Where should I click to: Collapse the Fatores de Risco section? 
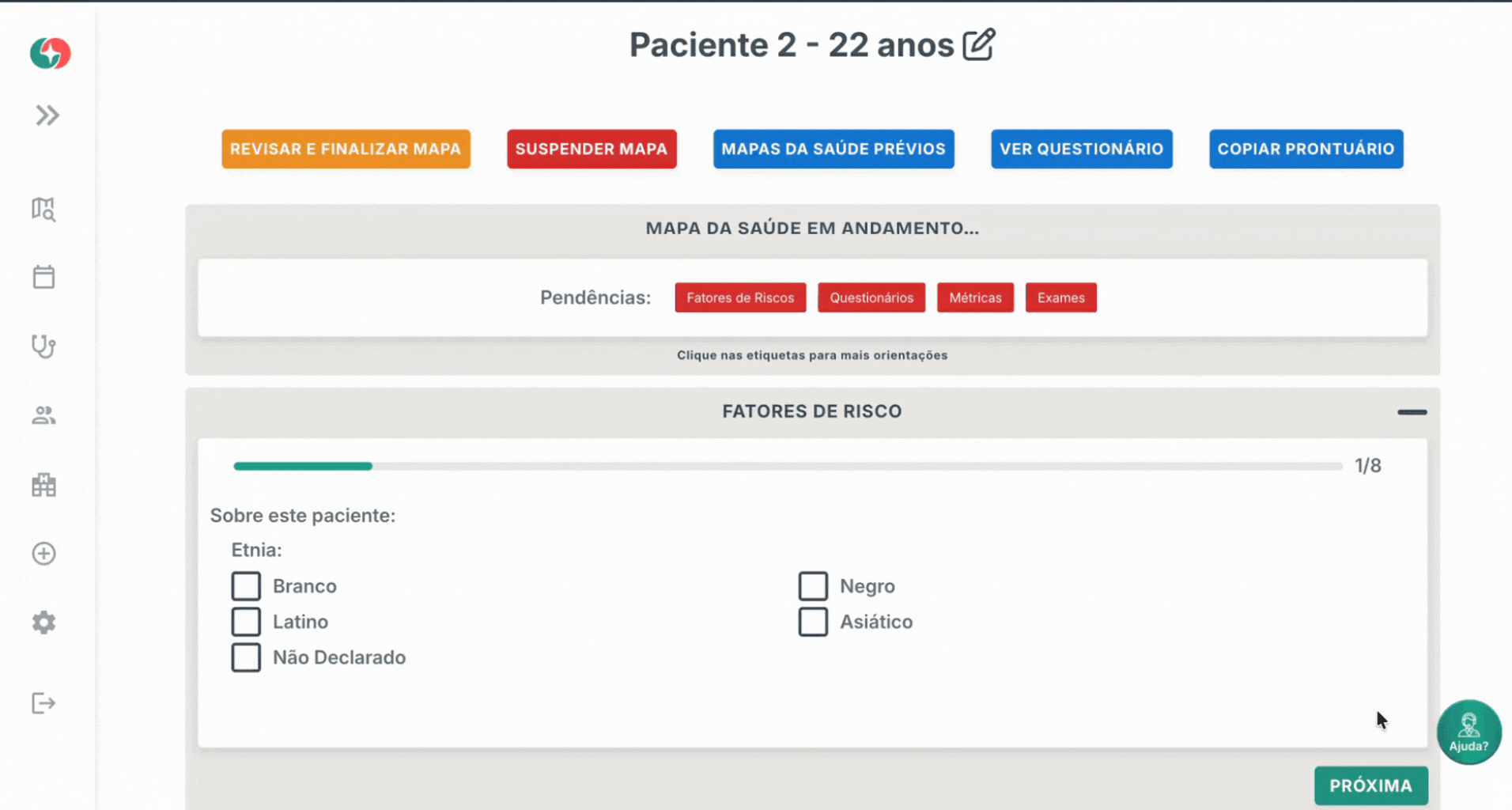pyautogui.click(x=1412, y=412)
